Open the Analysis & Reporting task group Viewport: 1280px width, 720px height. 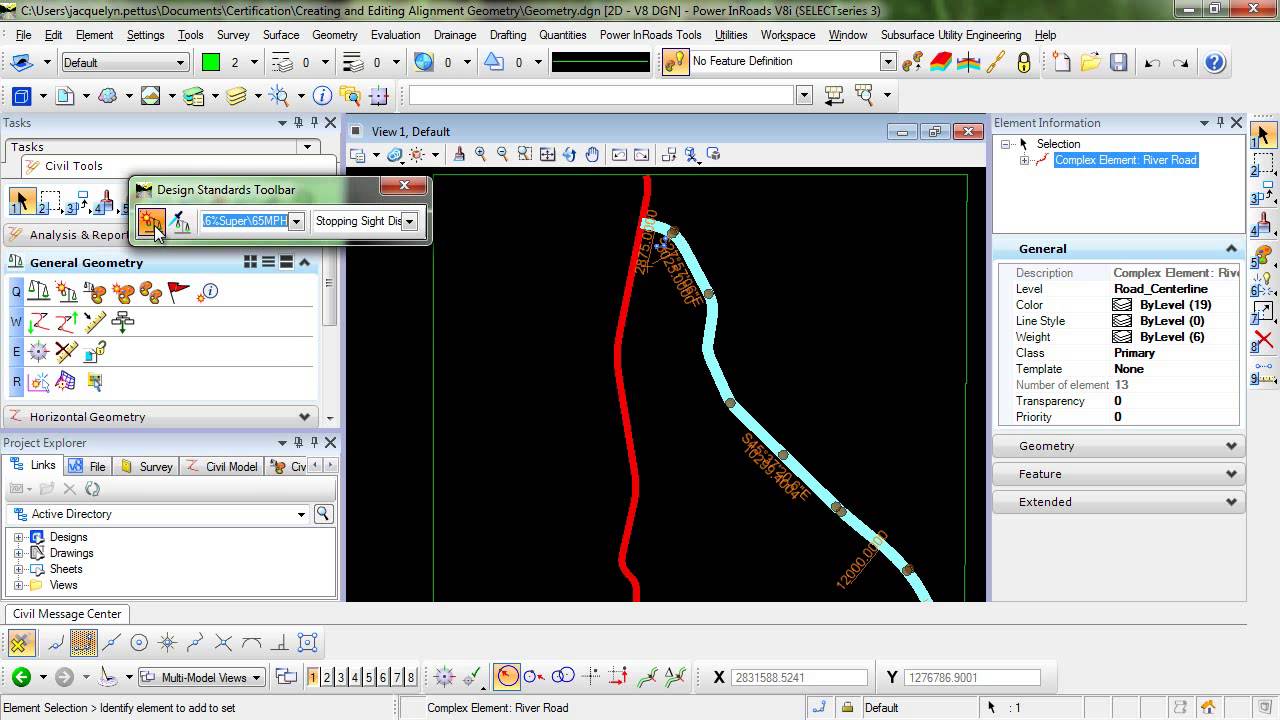[x=68, y=235]
